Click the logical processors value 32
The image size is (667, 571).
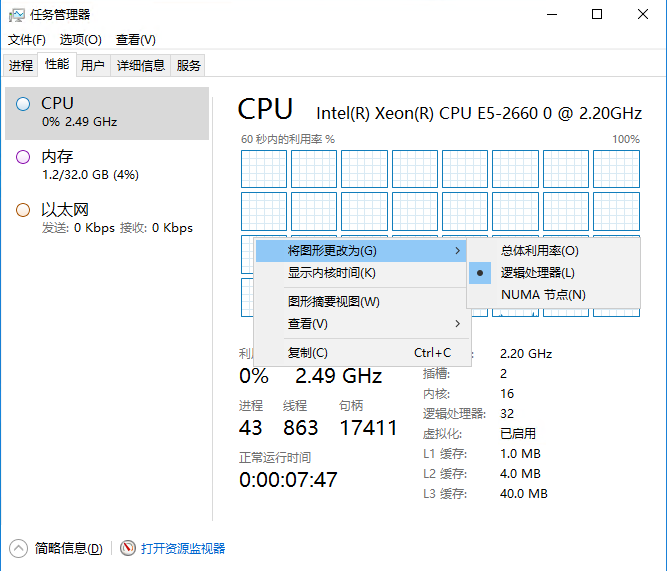click(507, 414)
